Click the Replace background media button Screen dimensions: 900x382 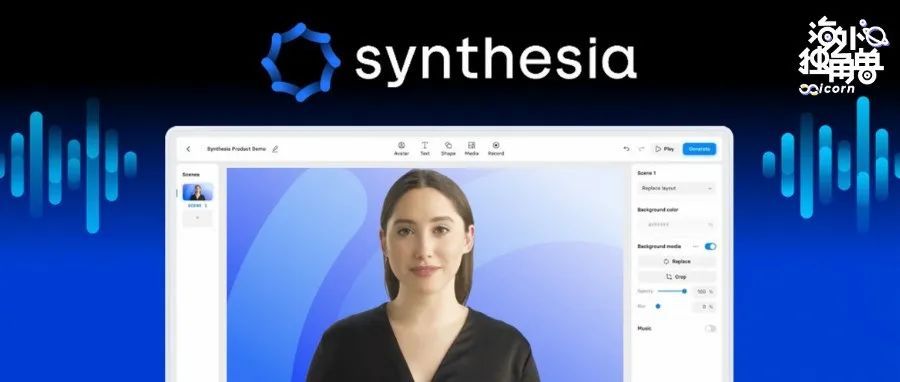click(677, 262)
